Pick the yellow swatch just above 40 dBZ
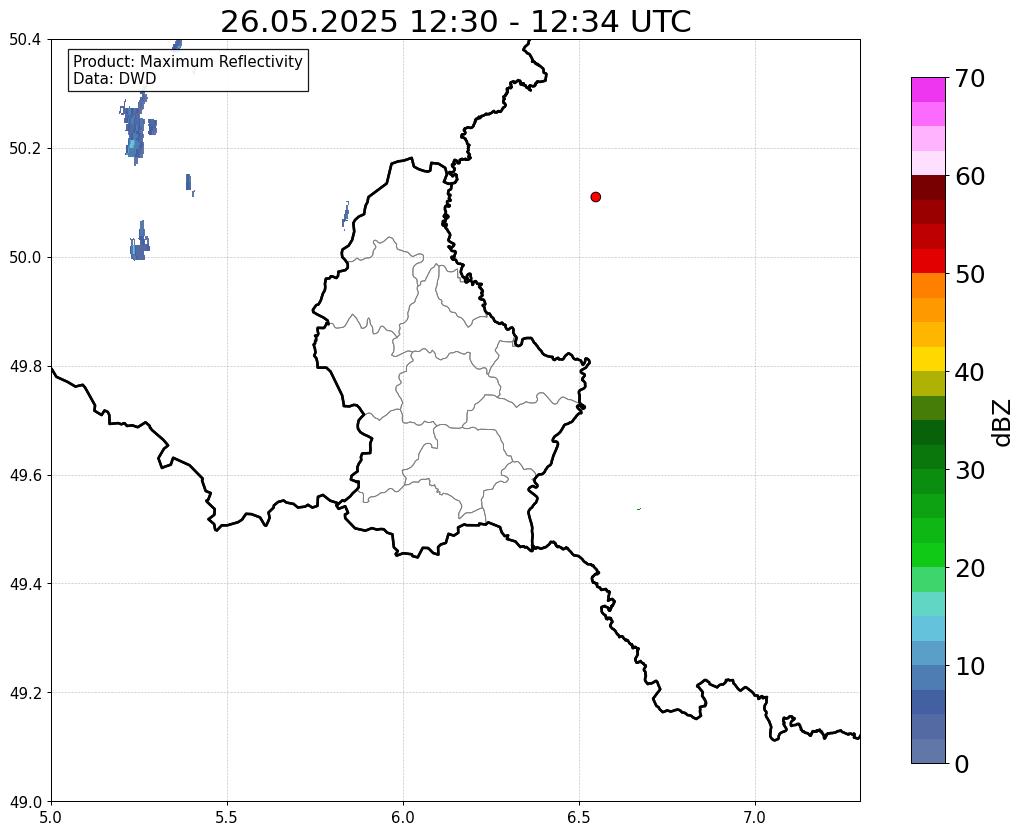 [x=928, y=359]
